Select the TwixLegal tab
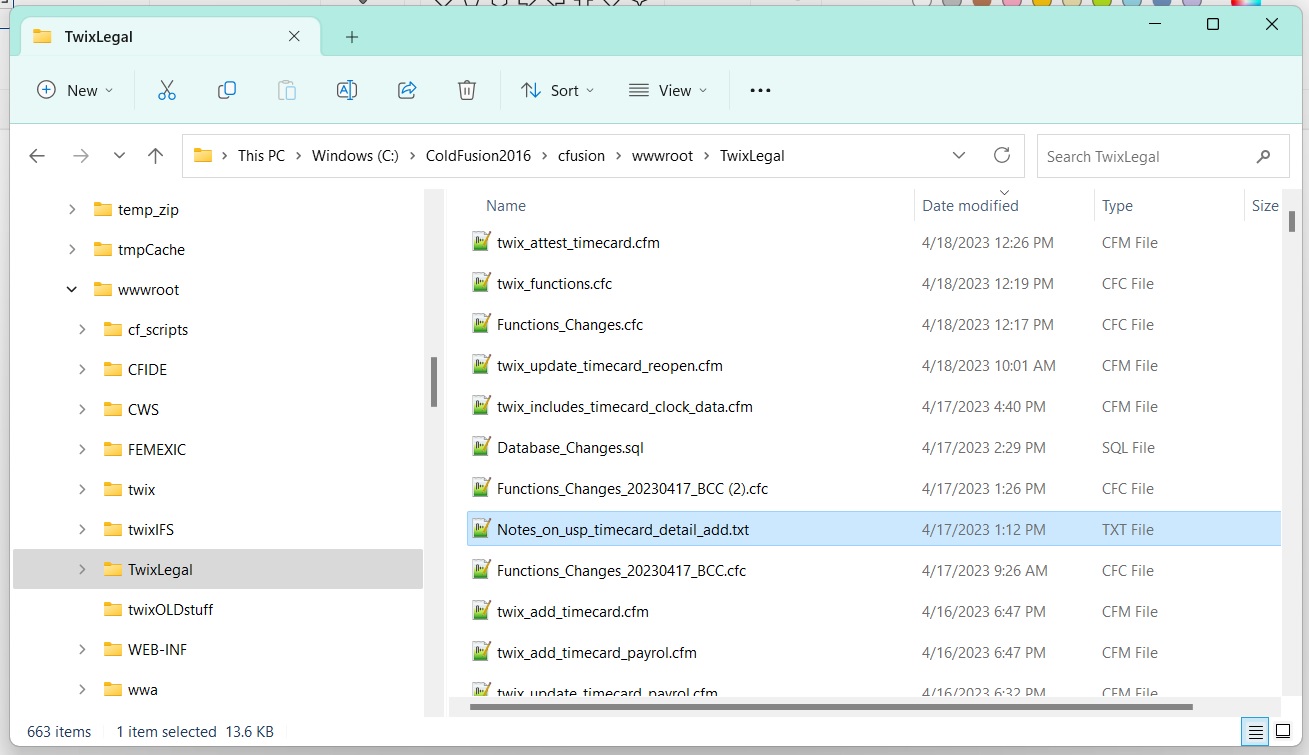The image size is (1309, 755). tap(150, 34)
